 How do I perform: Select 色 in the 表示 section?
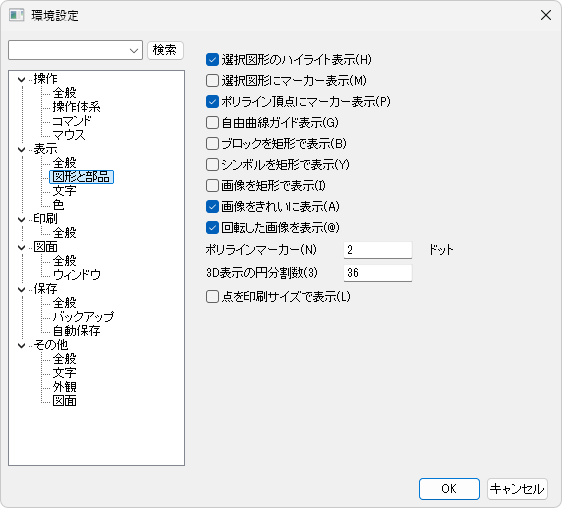(58, 205)
